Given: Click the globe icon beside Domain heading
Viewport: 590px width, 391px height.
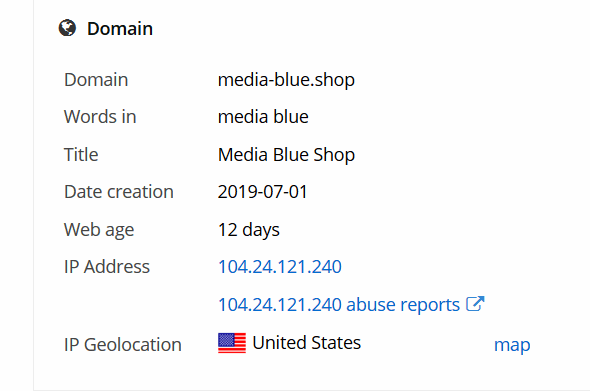Looking at the screenshot, I should (67, 28).
